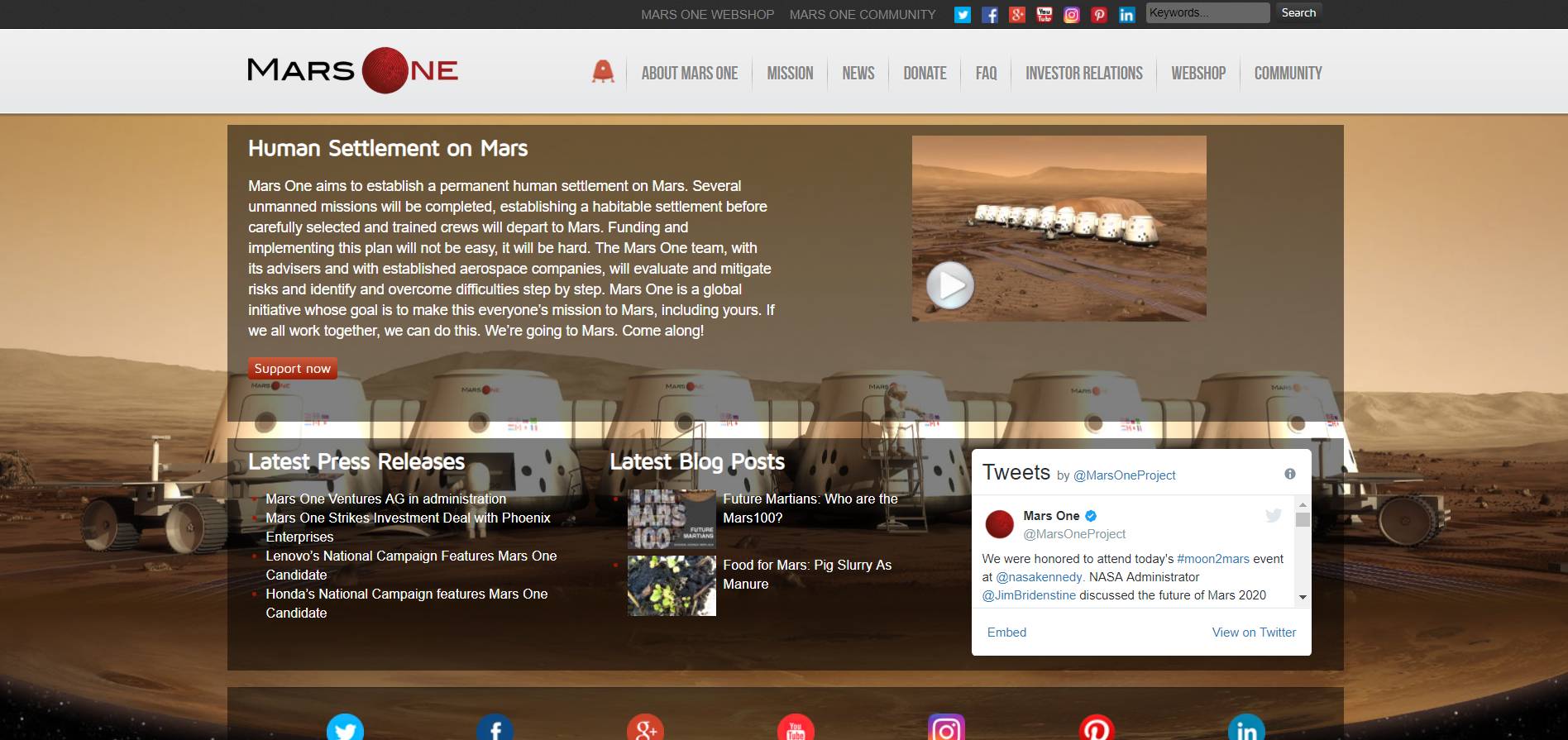This screenshot has width=1568, height=740.
Task: Click the Search button
Action: [1298, 12]
